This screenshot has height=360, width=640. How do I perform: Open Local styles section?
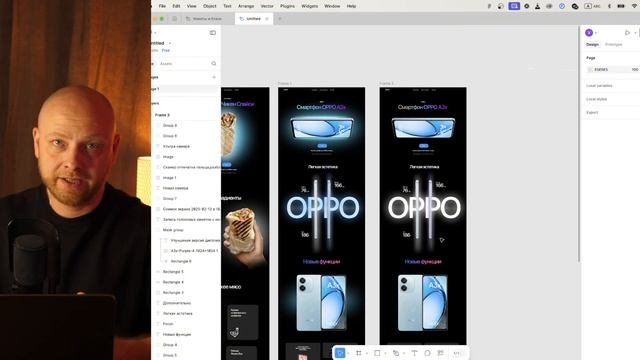tap(596, 99)
